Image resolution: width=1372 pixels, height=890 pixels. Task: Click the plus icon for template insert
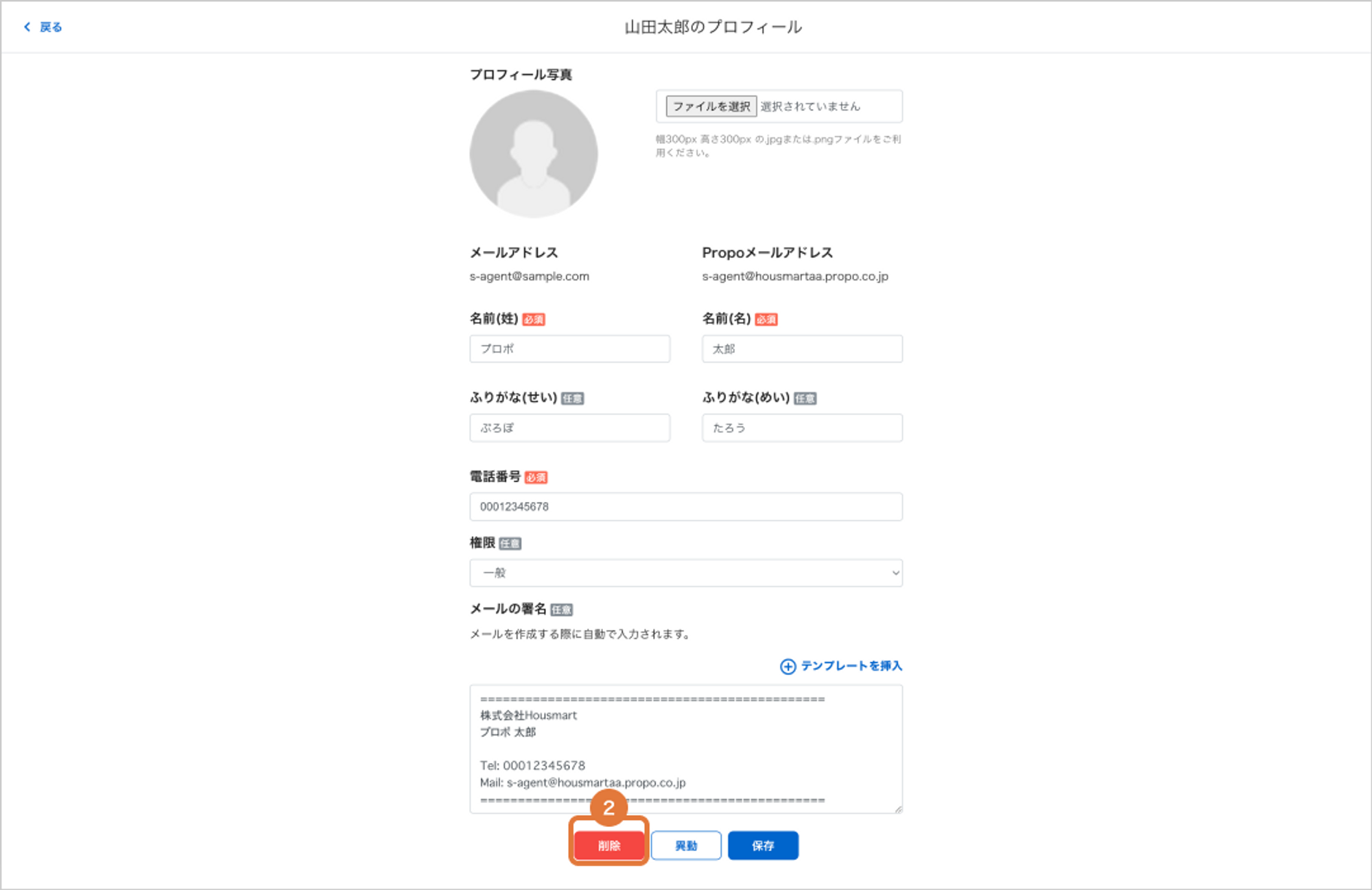pyautogui.click(x=788, y=666)
